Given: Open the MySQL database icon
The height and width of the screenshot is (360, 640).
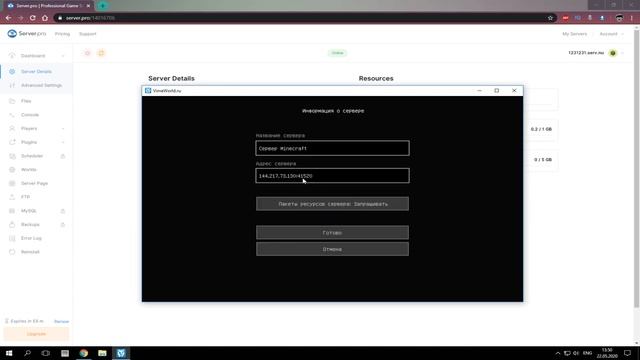Looking at the screenshot, I should (12, 211).
